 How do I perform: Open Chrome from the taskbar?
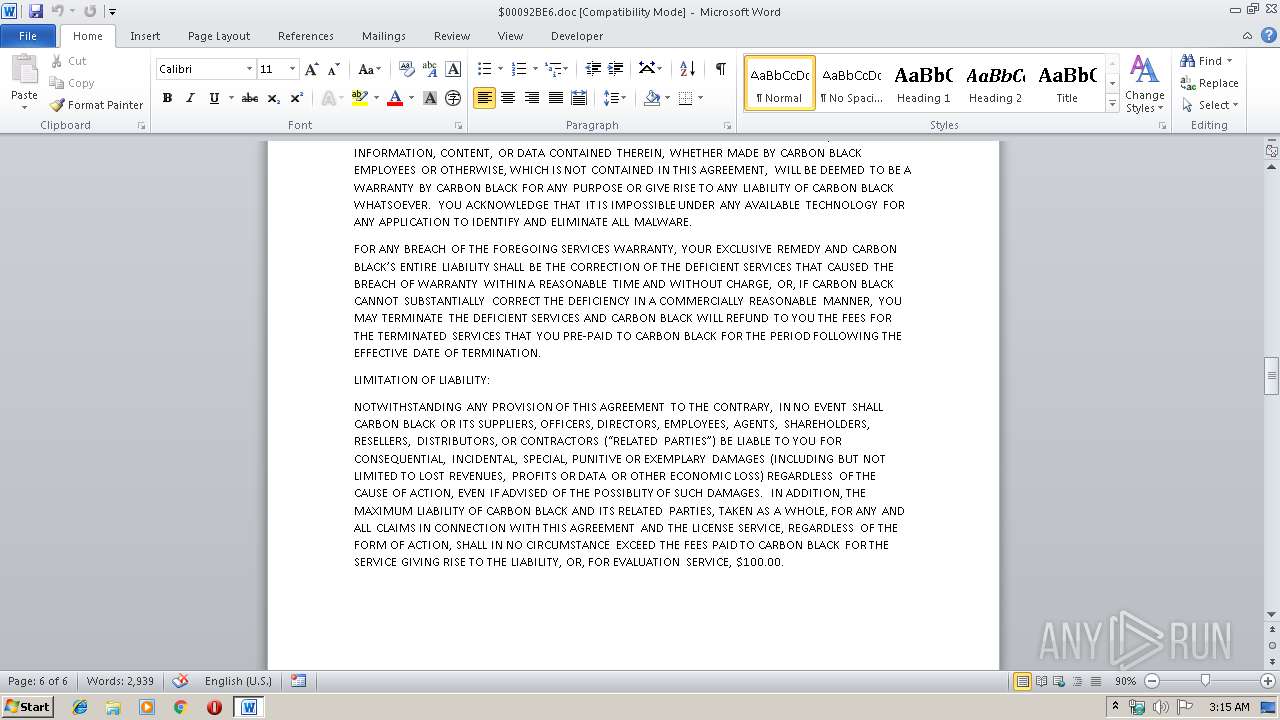click(180, 707)
